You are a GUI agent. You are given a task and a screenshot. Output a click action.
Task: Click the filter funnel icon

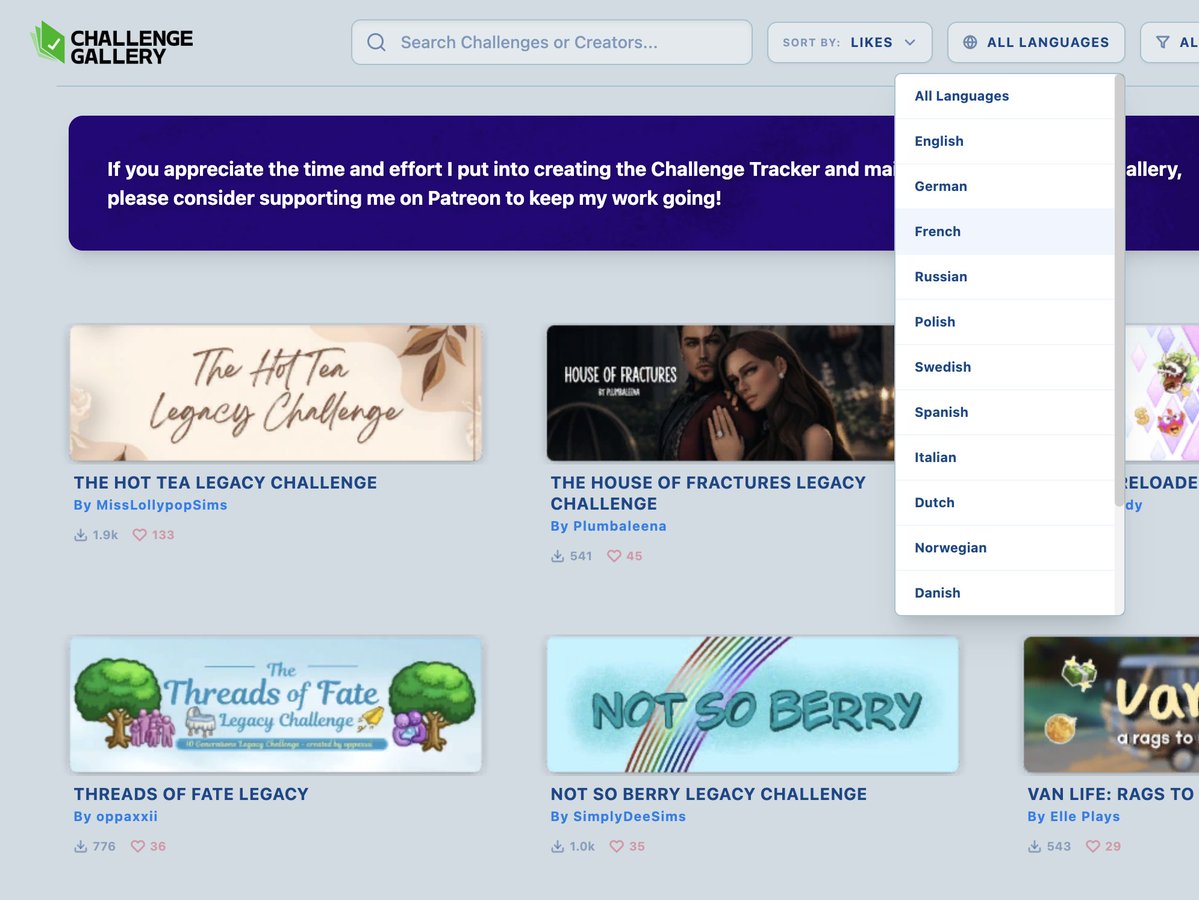click(1162, 42)
